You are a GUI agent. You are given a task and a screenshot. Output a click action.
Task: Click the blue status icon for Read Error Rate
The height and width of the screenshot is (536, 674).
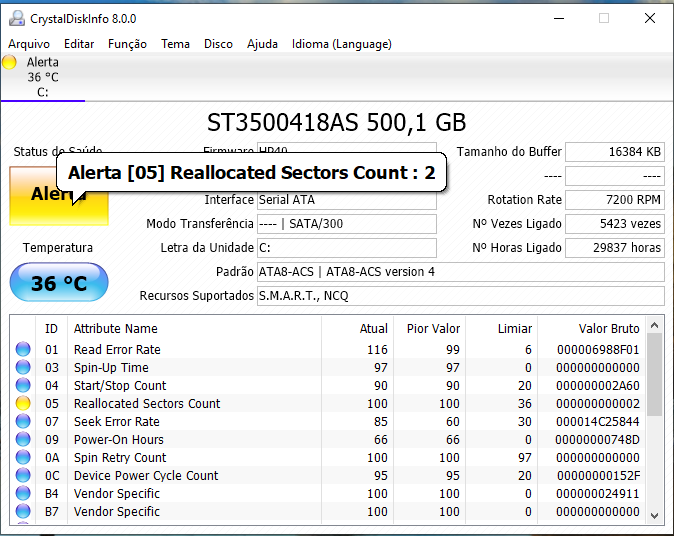coord(23,349)
